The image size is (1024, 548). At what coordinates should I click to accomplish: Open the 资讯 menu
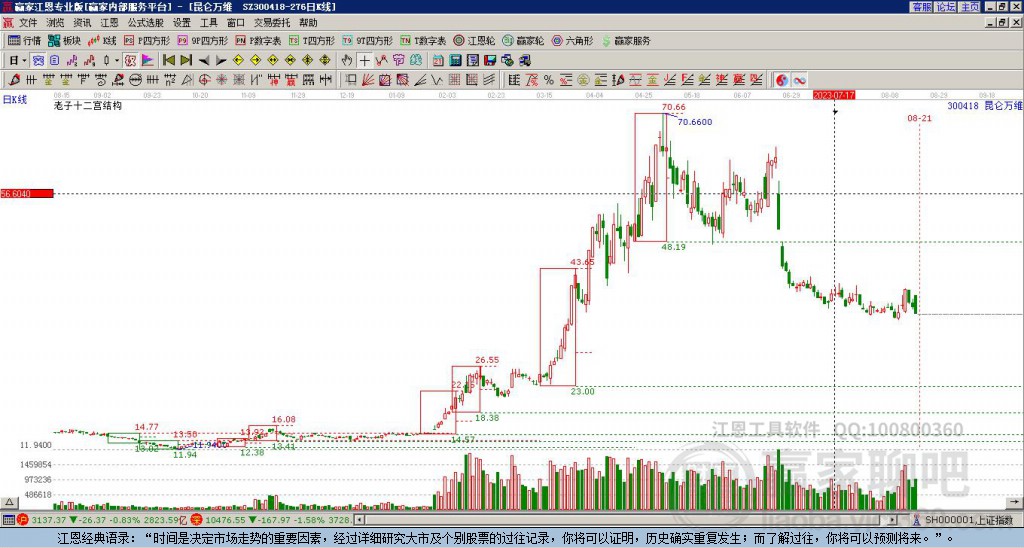[82, 23]
